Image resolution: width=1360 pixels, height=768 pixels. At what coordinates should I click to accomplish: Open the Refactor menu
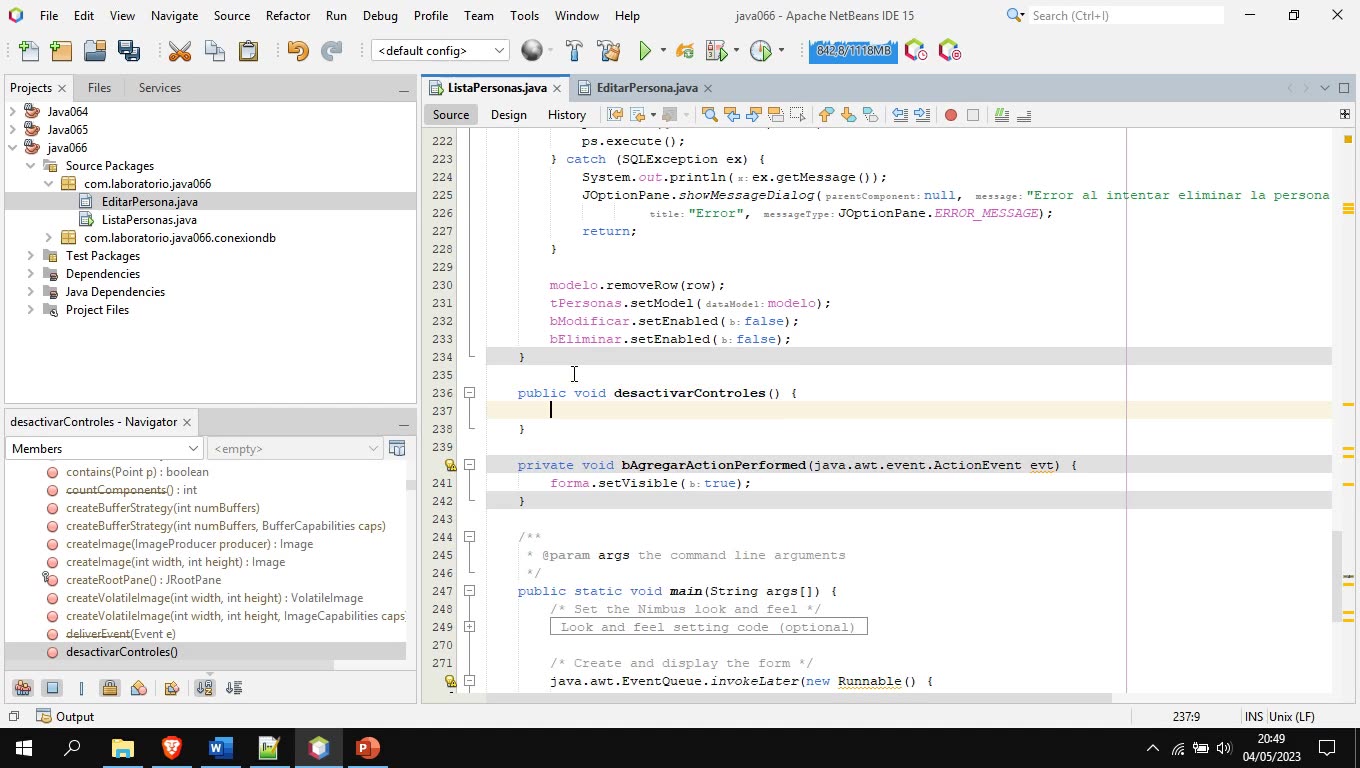[x=288, y=16]
